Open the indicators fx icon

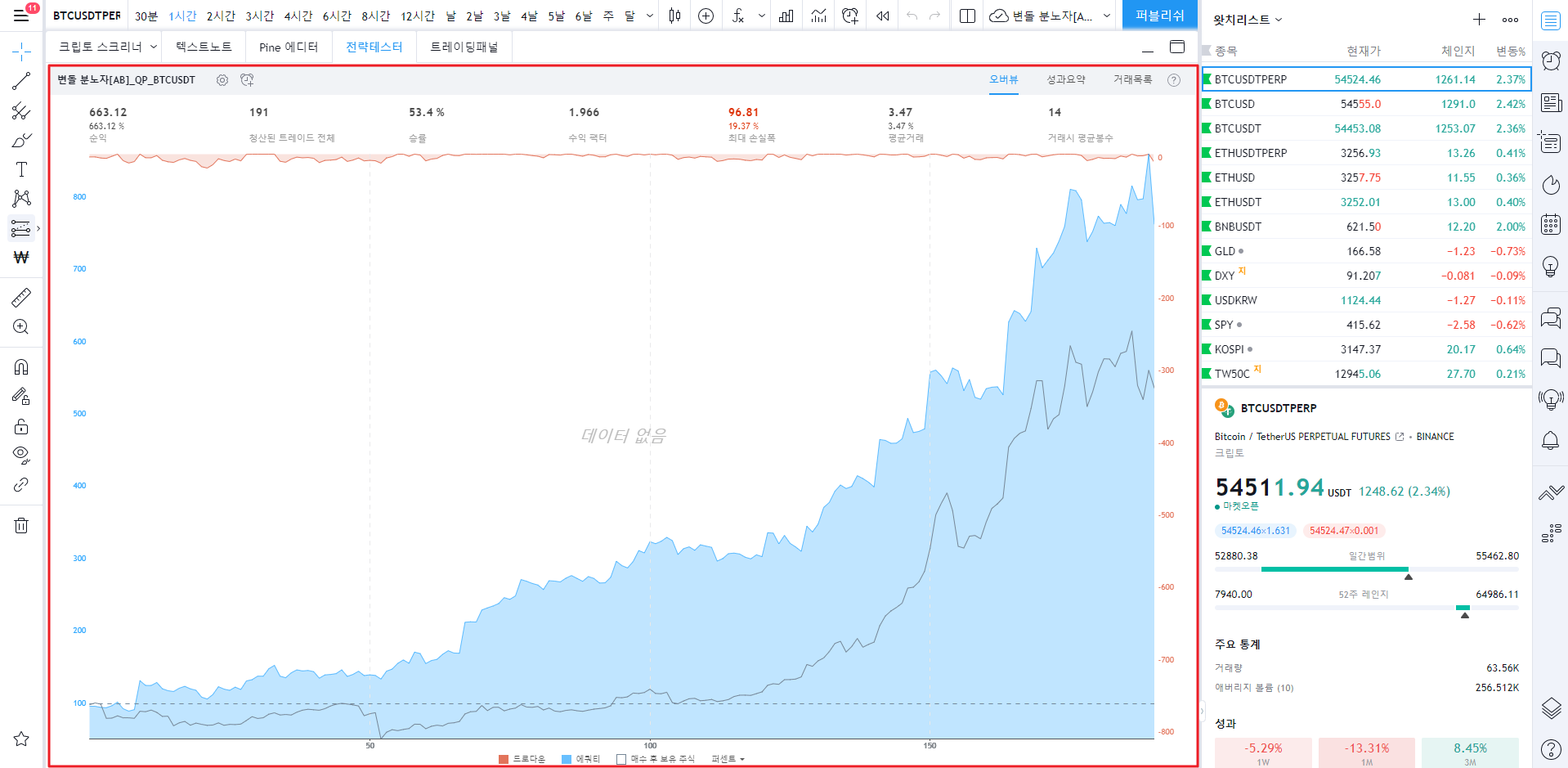pyautogui.click(x=740, y=15)
